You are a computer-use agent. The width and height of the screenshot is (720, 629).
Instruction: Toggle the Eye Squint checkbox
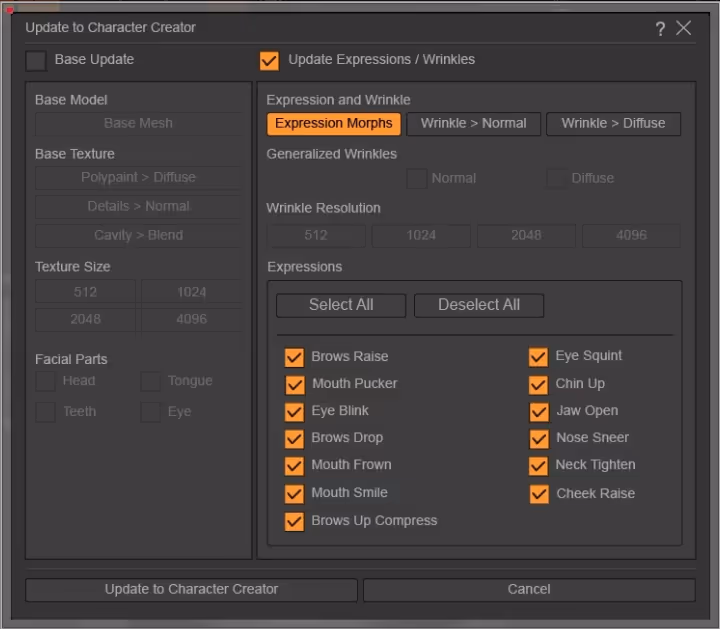[538, 357]
